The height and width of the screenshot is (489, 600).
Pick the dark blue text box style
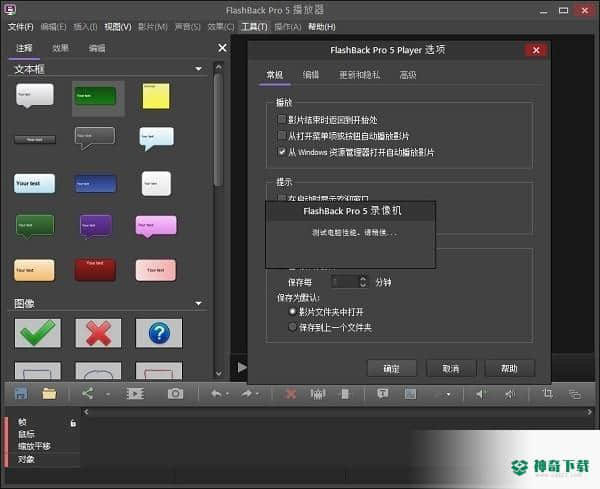pyautogui.click(x=95, y=184)
